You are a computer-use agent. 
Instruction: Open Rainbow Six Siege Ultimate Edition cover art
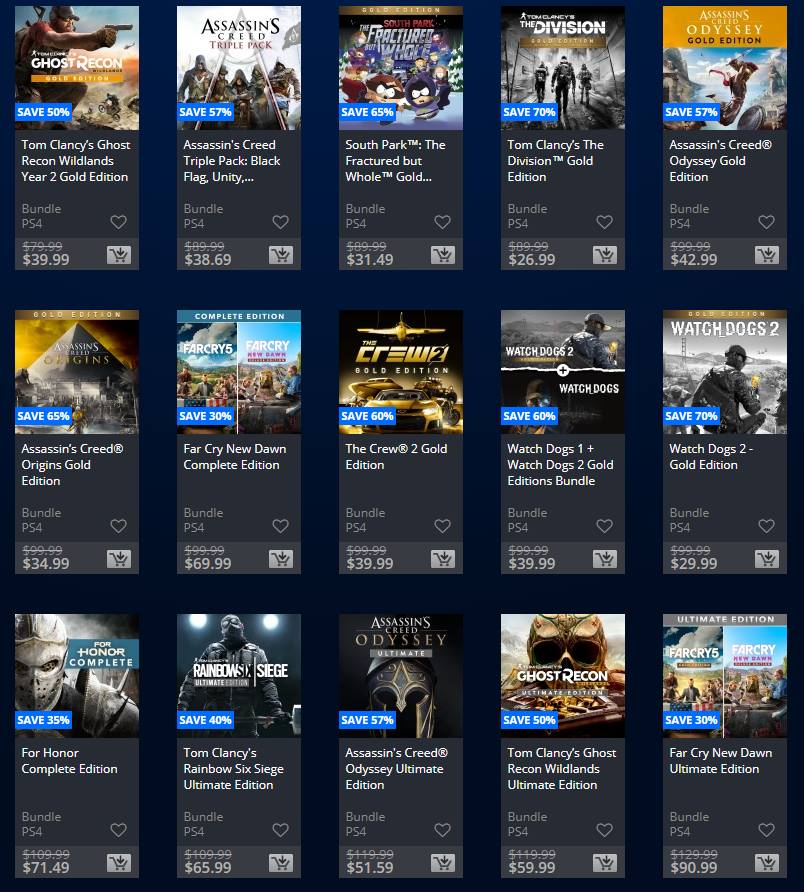[239, 676]
